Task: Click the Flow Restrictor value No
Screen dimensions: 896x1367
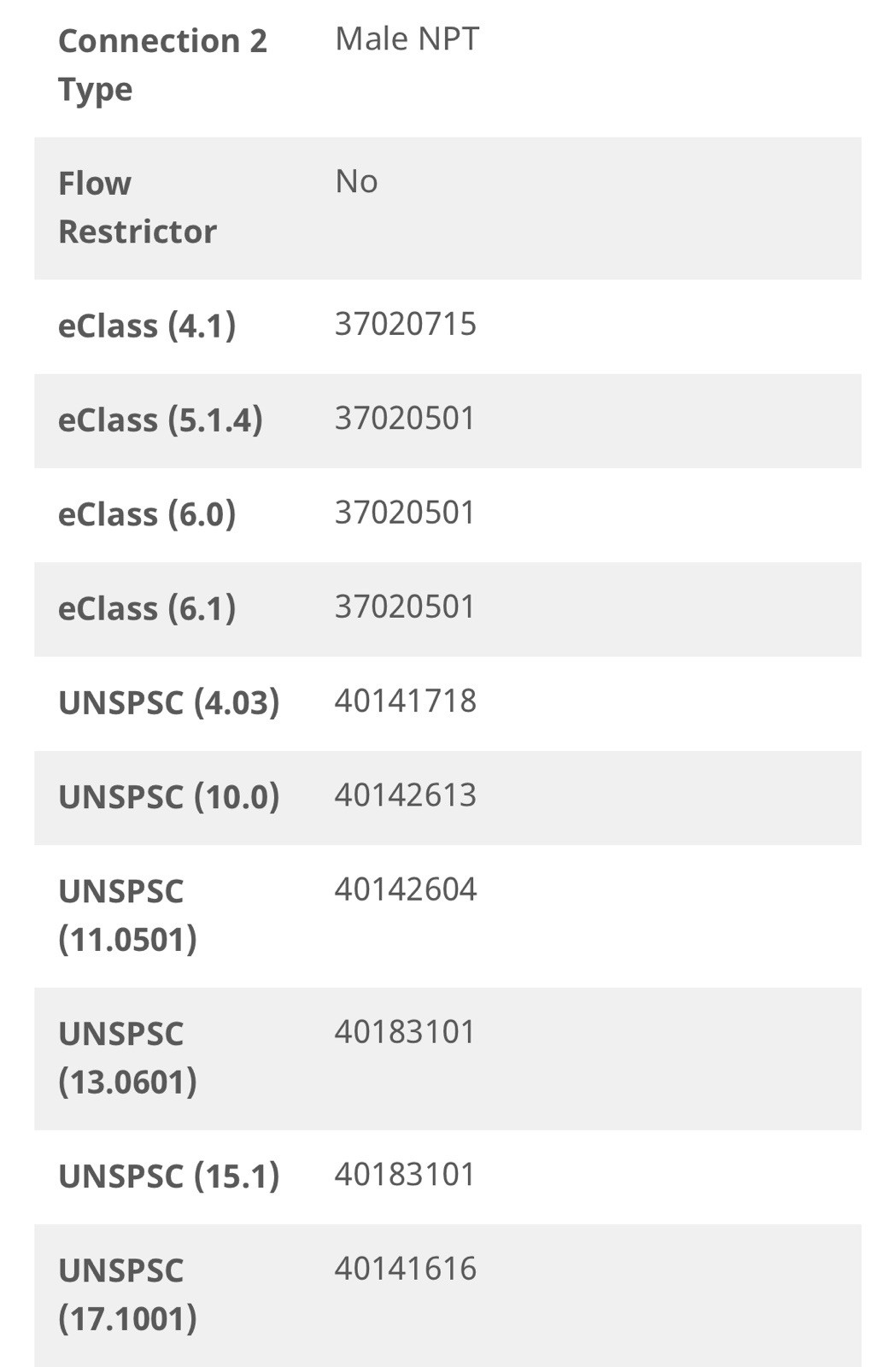Action: 356,182
